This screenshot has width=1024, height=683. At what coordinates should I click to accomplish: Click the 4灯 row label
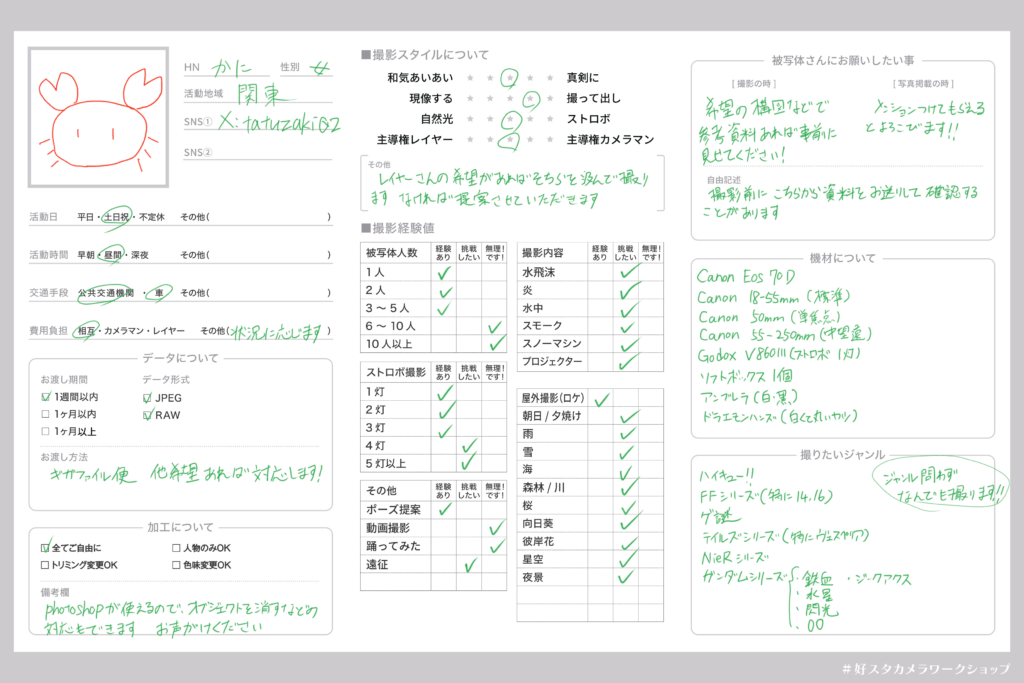click(x=376, y=445)
